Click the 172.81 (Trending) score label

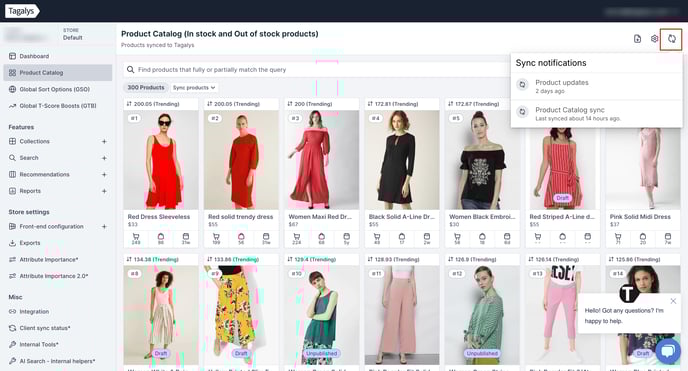[396, 104]
